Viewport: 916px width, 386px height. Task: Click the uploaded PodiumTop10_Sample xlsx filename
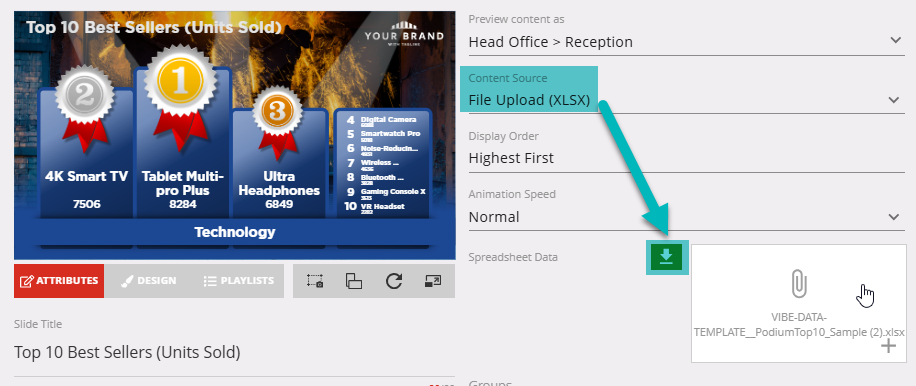click(x=799, y=325)
